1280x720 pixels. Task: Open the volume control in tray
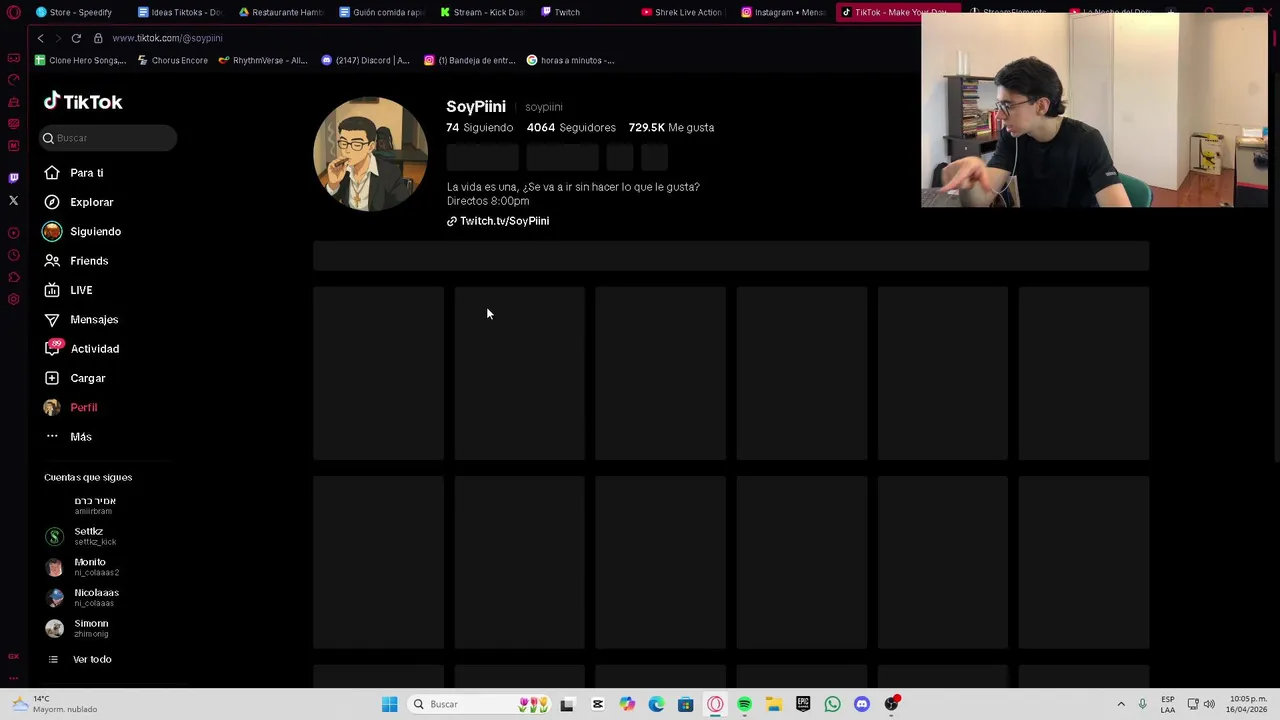tap(1209, 704)
